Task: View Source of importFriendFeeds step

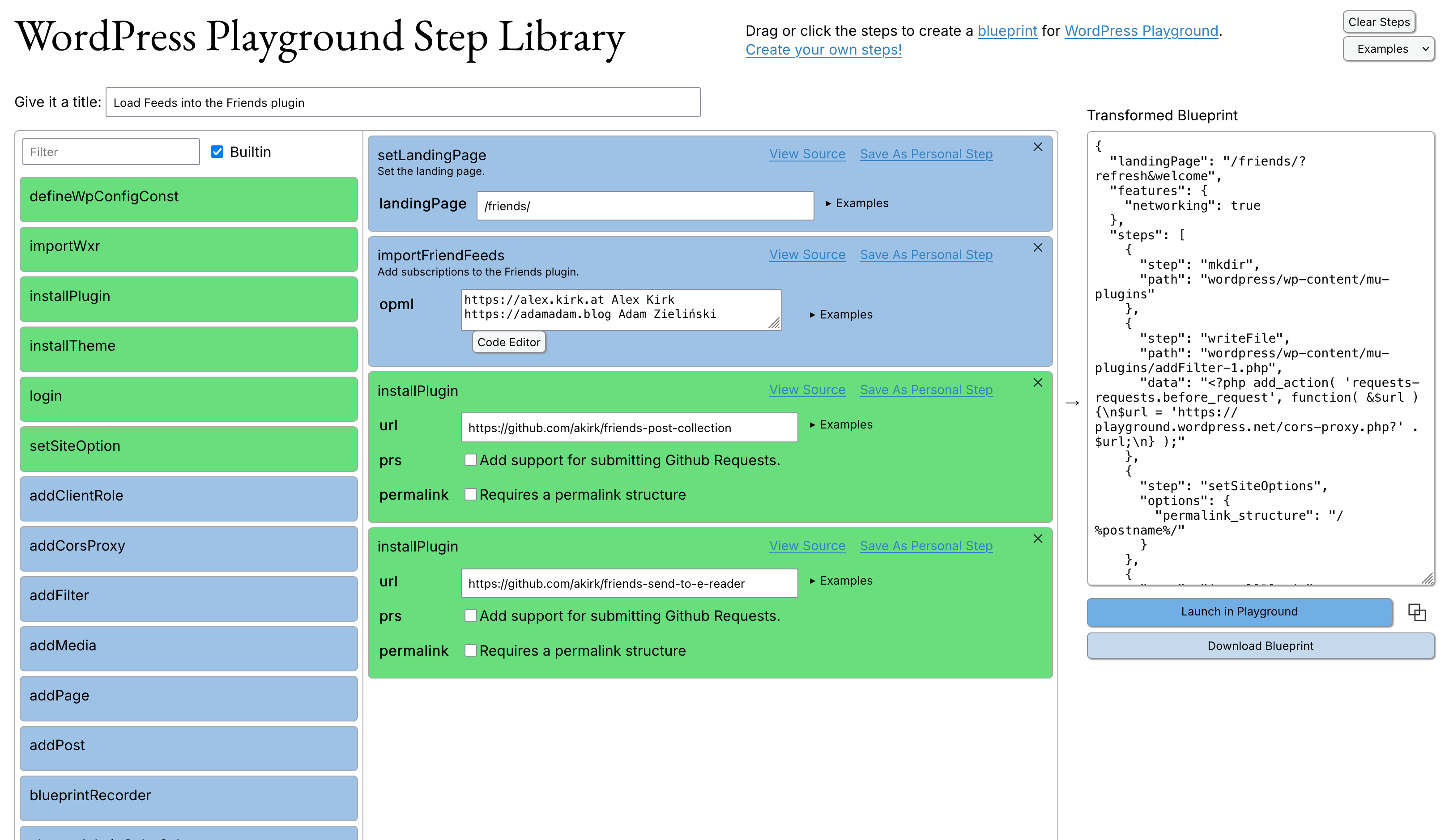Action: click(x=807, y=255)
